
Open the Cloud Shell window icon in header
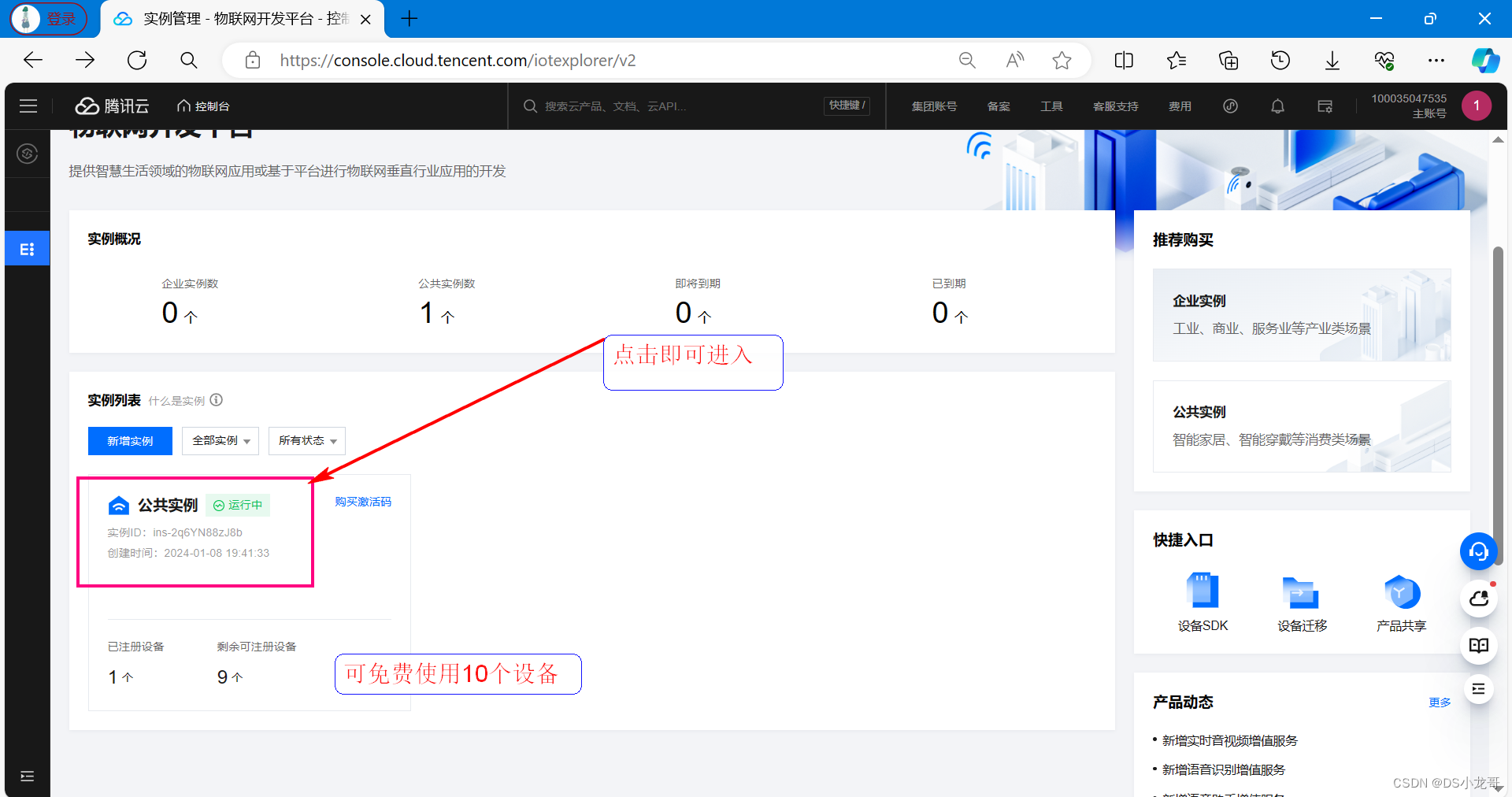click(x=1325, y=106)
